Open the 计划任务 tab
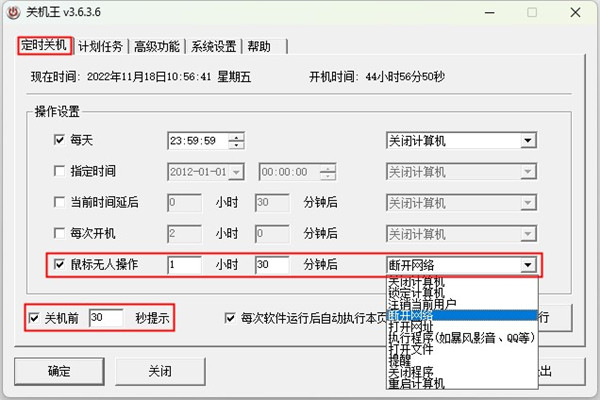Viewport: 600px width, 400px height. 100,47
